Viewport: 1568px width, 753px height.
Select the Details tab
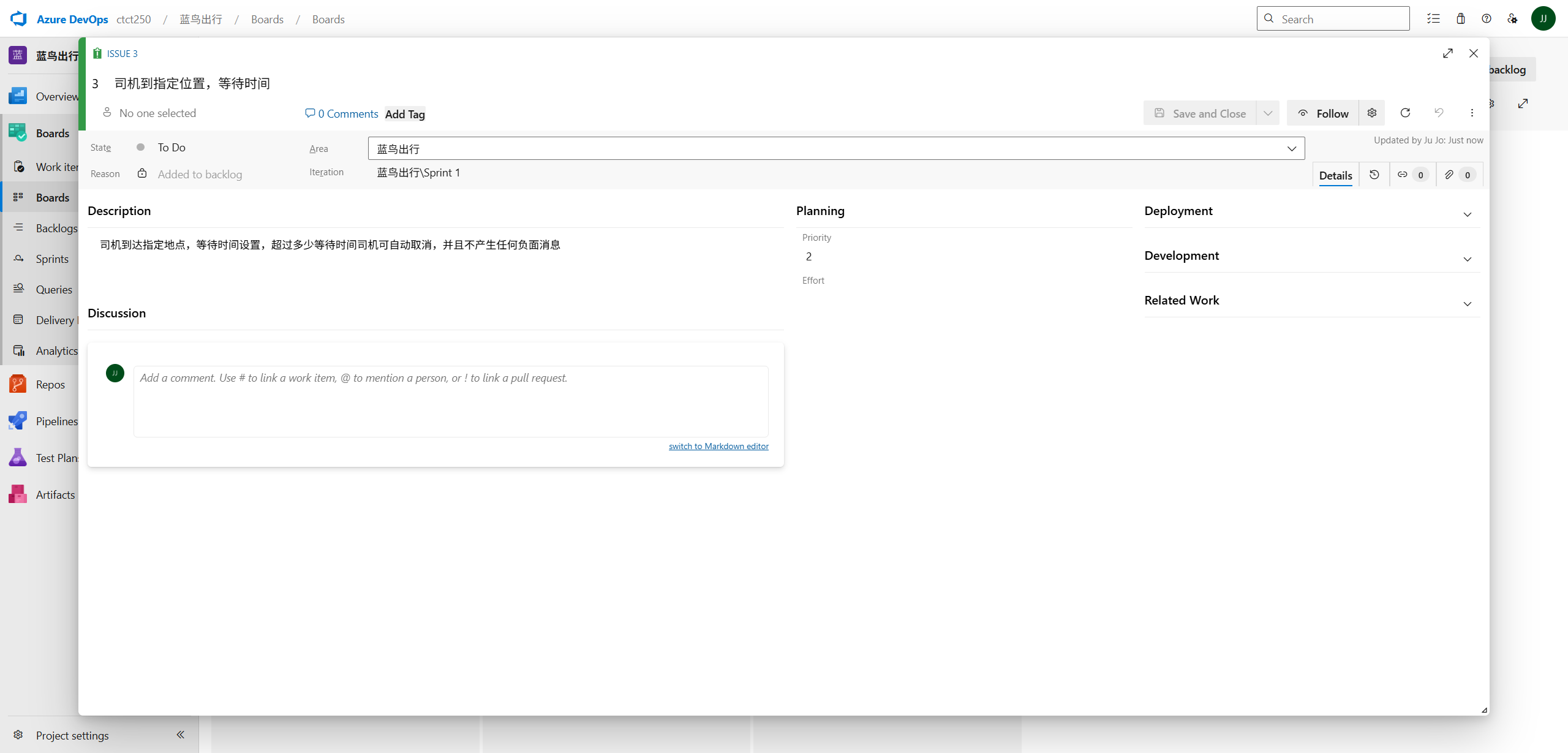coord(1335,175)
